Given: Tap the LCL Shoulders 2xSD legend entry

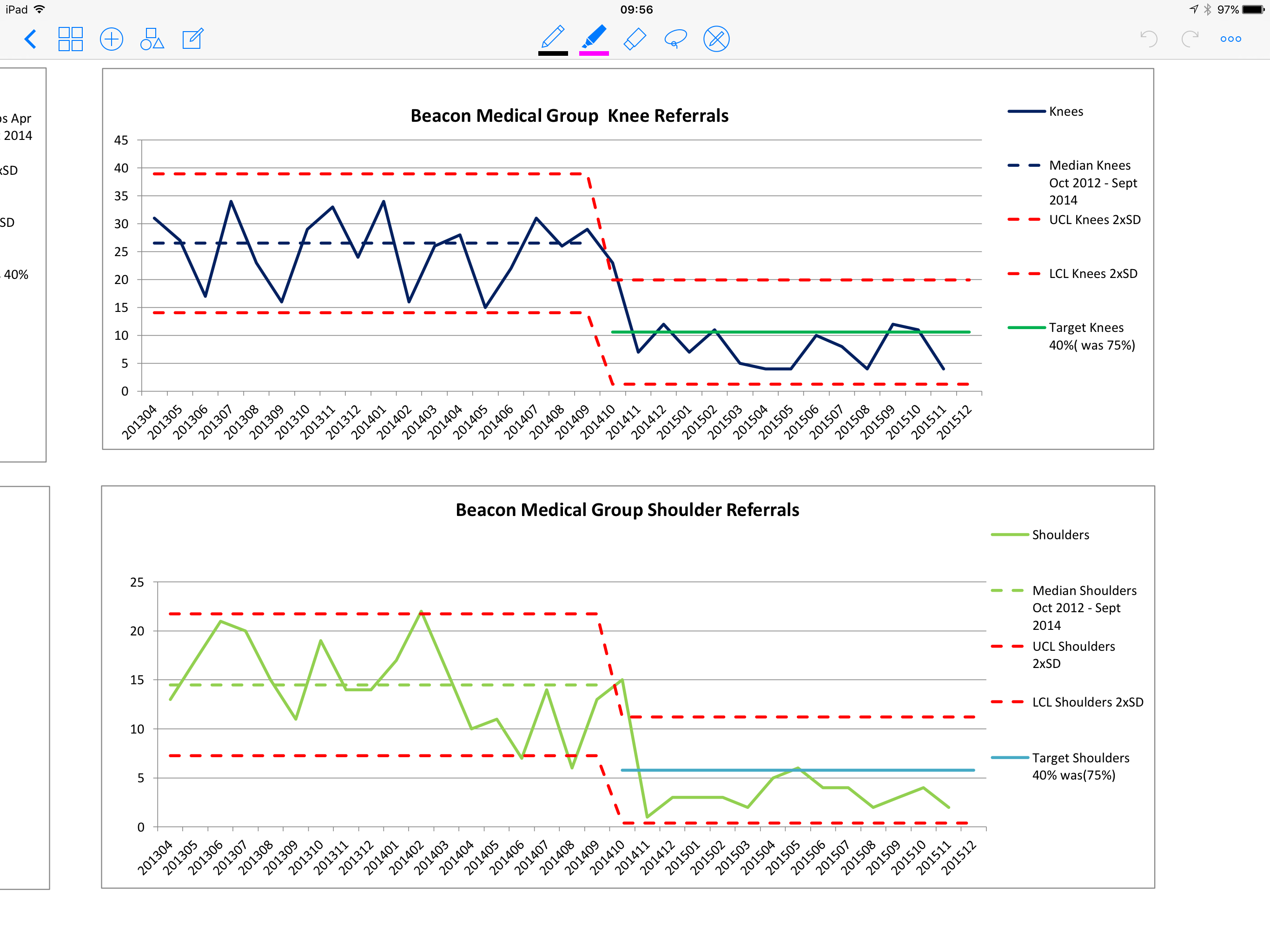Looking at the screenshot, I should coord(1067,702).
